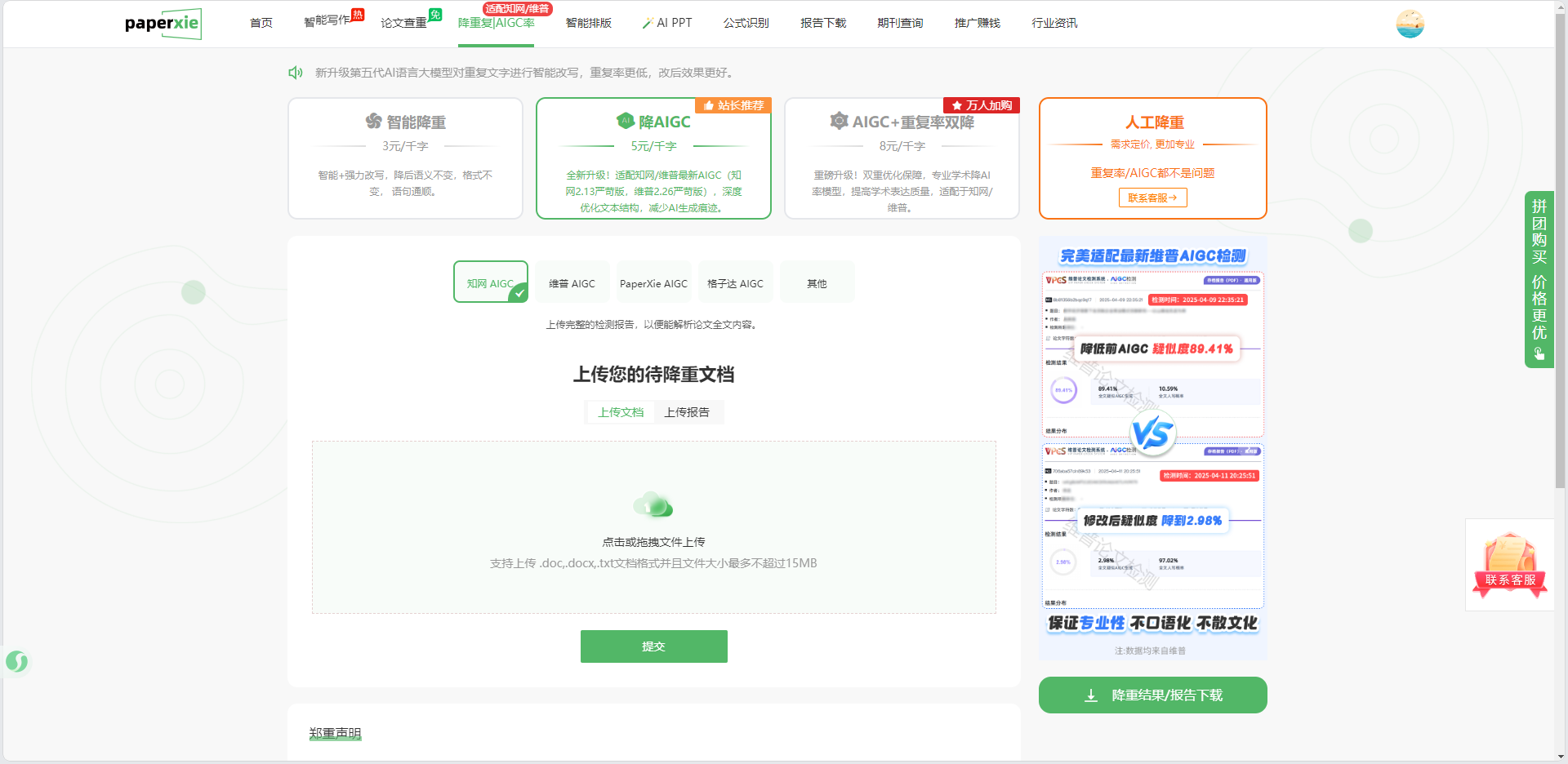Open 论文查重 menu item
This screenshot has width=1568, height=764.
[403, 23]
